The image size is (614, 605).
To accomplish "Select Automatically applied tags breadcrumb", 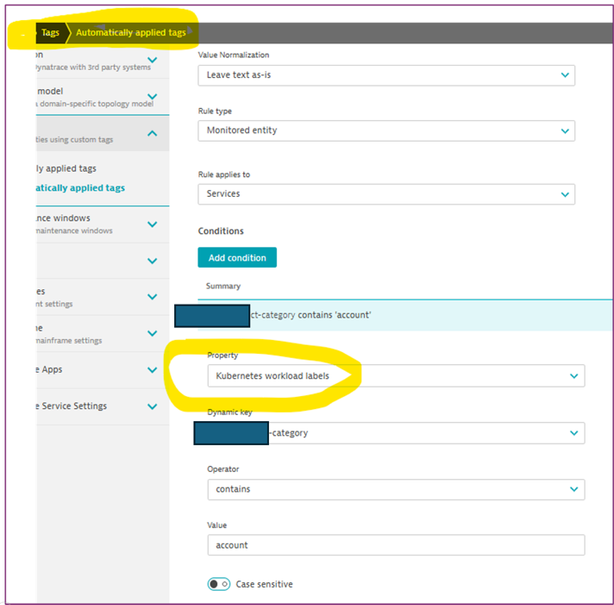I will 131,33.
